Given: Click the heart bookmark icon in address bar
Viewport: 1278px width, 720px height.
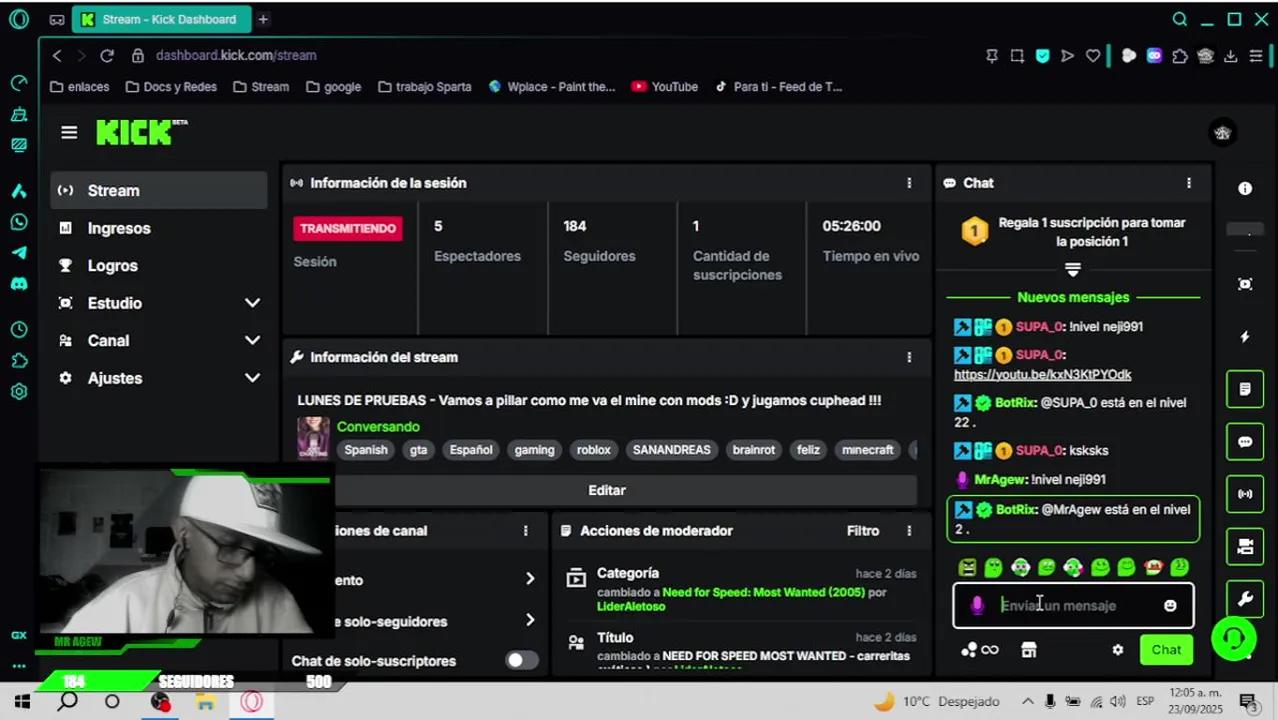Looking at the screenshot, I should pos(1093,56).
